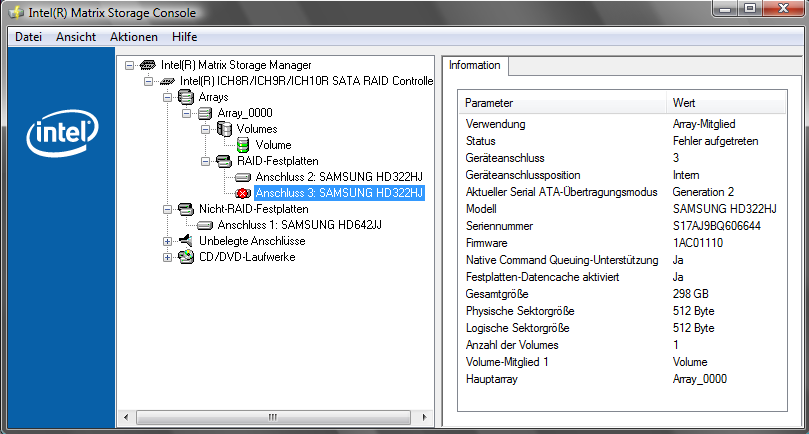Click the Volumes cylinder icon
The height and width of the screenshot is (434, 809).
(224, 129)
